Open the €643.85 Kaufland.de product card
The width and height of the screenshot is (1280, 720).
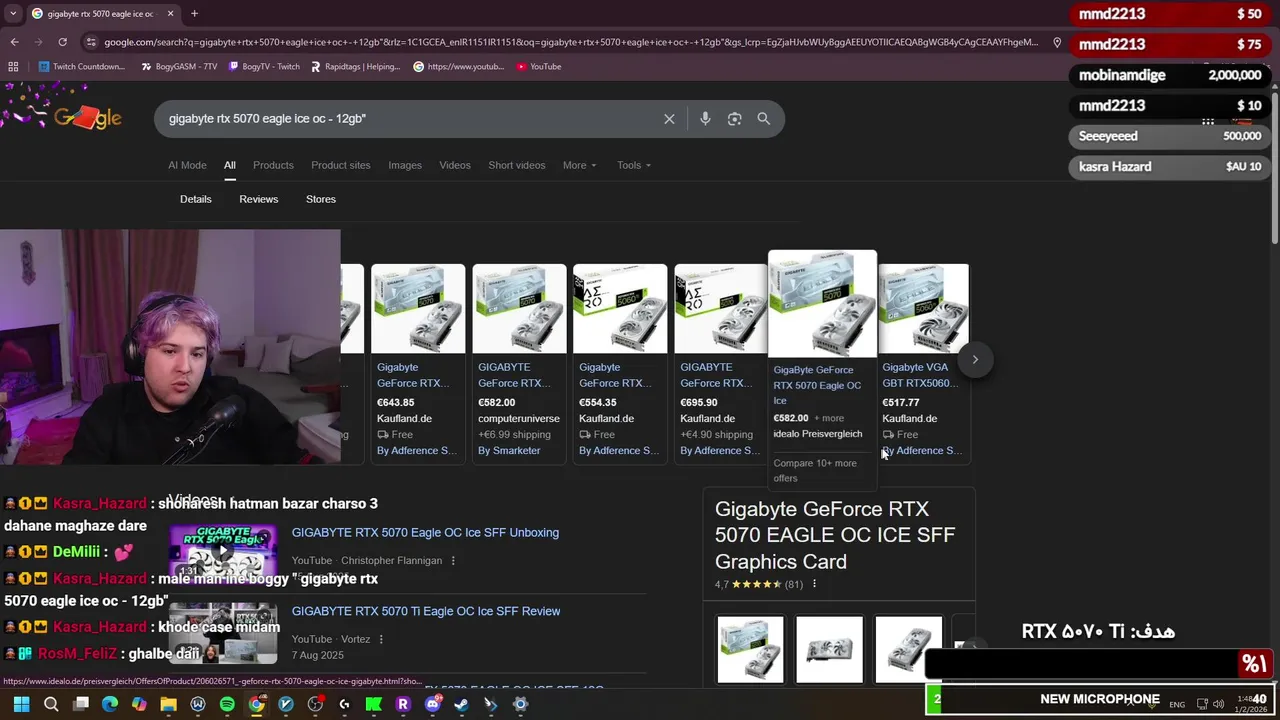[x=418, y=362]
